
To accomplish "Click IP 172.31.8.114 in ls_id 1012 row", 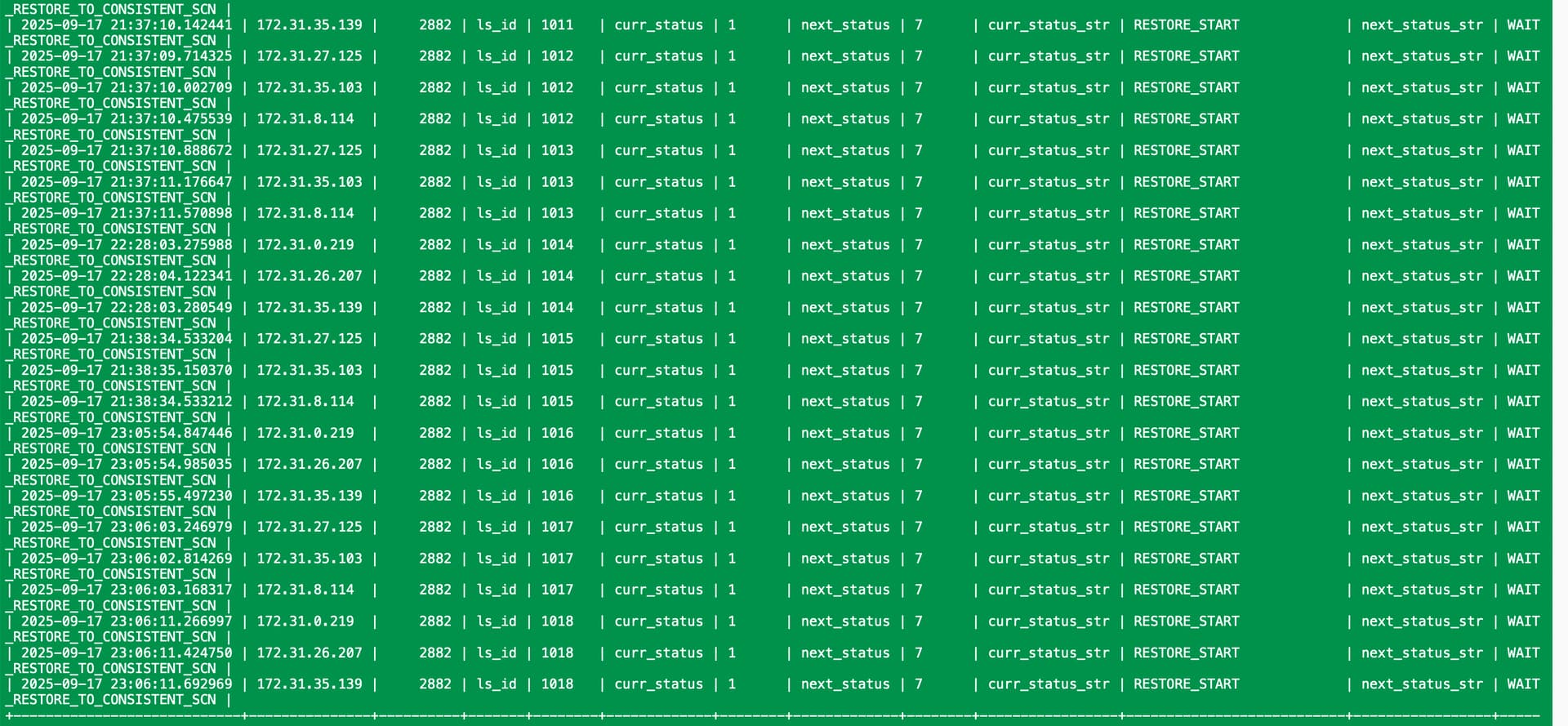I will click(x=305, y=119).
